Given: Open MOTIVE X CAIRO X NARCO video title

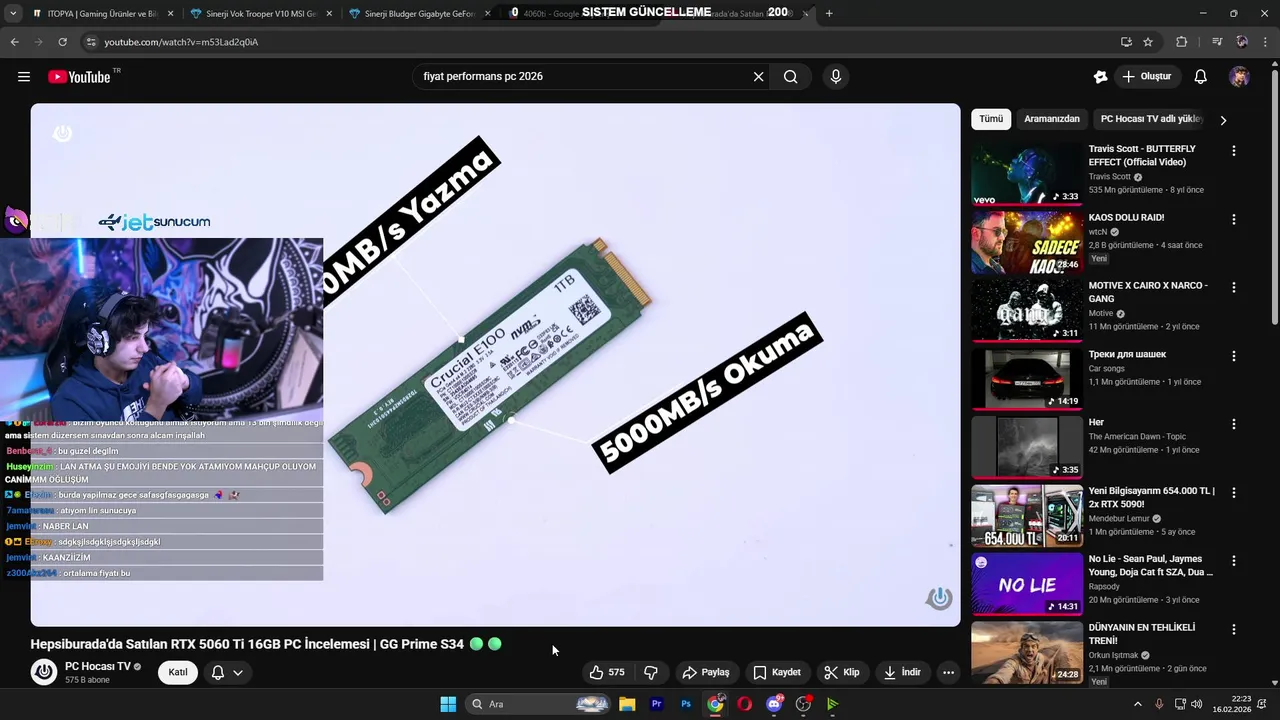Looking at the screenshot, I should [1148, 292].
